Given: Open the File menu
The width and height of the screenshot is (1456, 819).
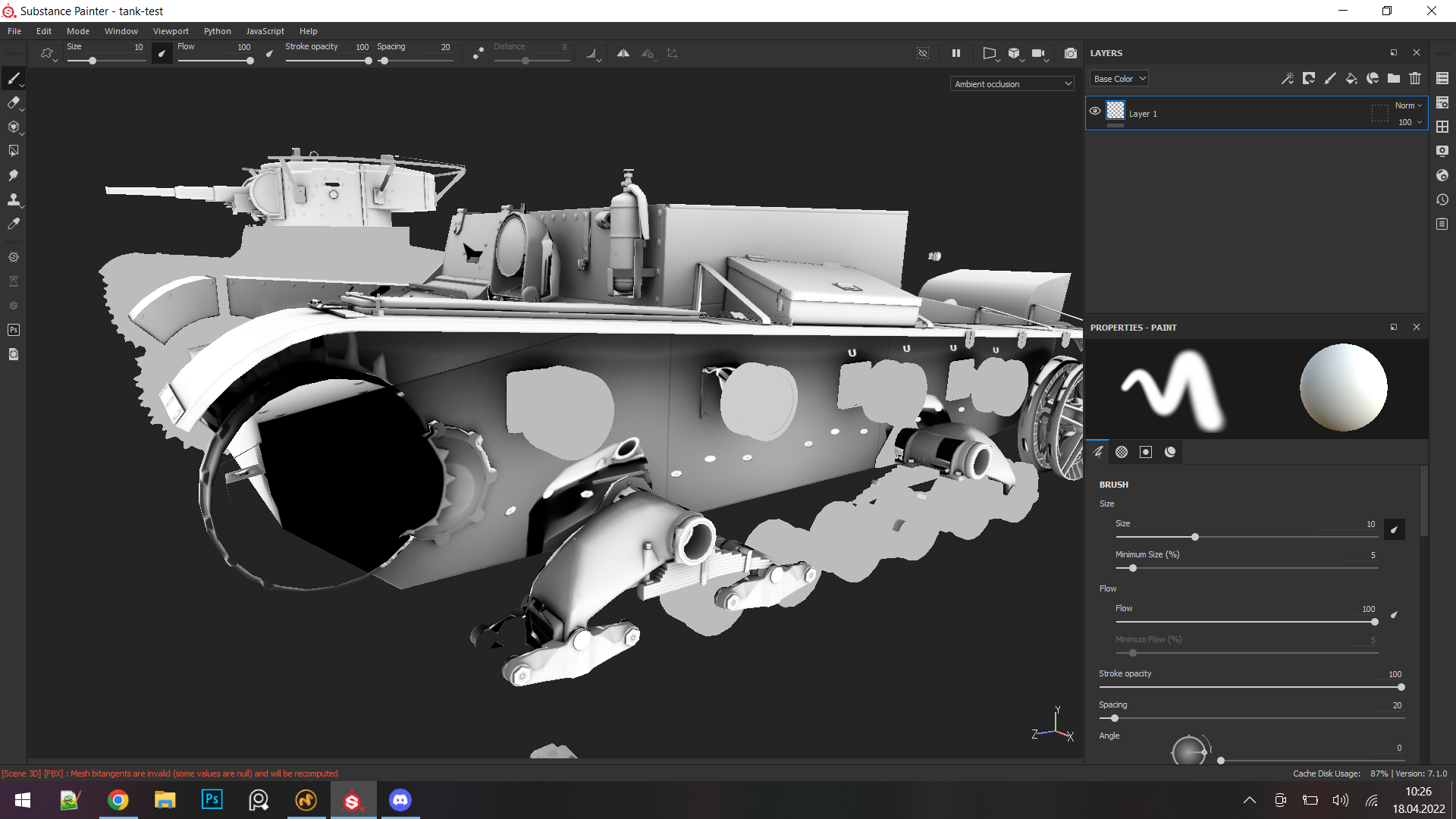Looking at the screenshot, I should (x=14, y=31).
